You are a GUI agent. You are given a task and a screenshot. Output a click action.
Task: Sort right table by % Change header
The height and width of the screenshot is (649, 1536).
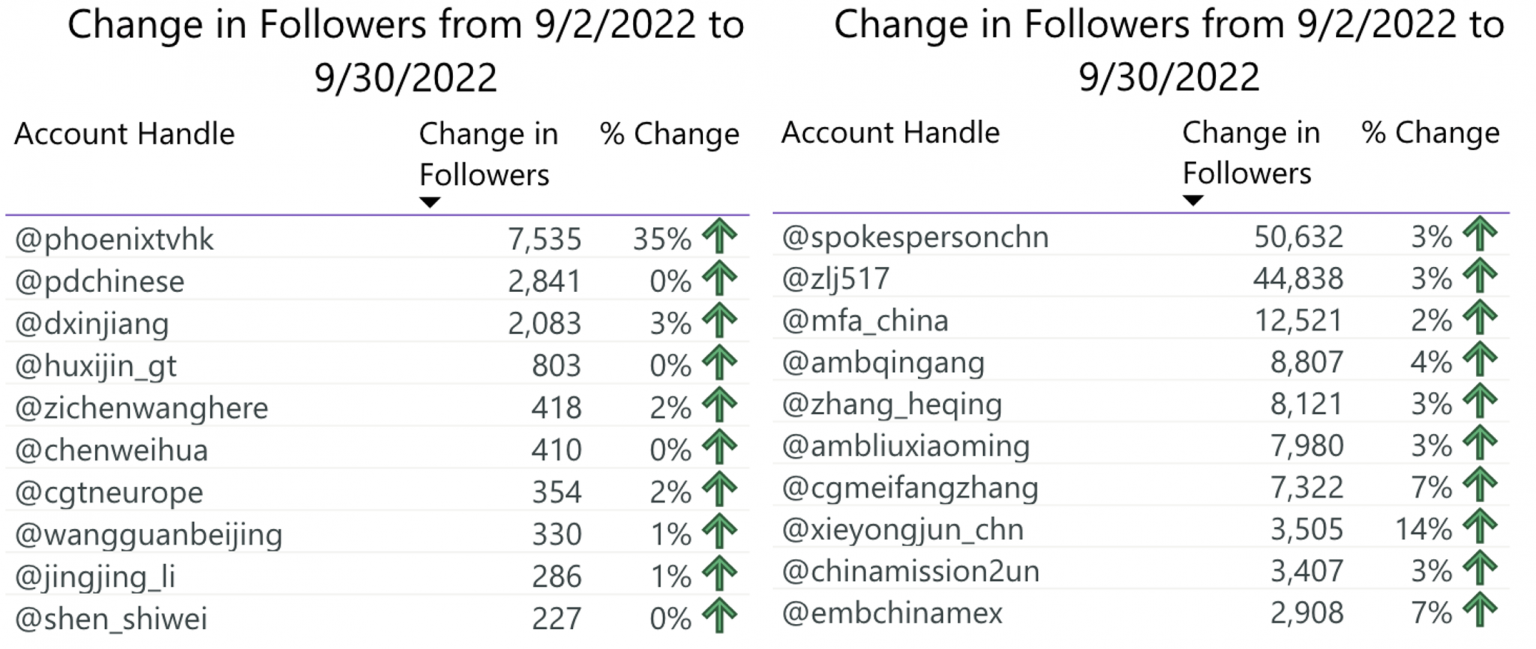[x=1432, y=132]
